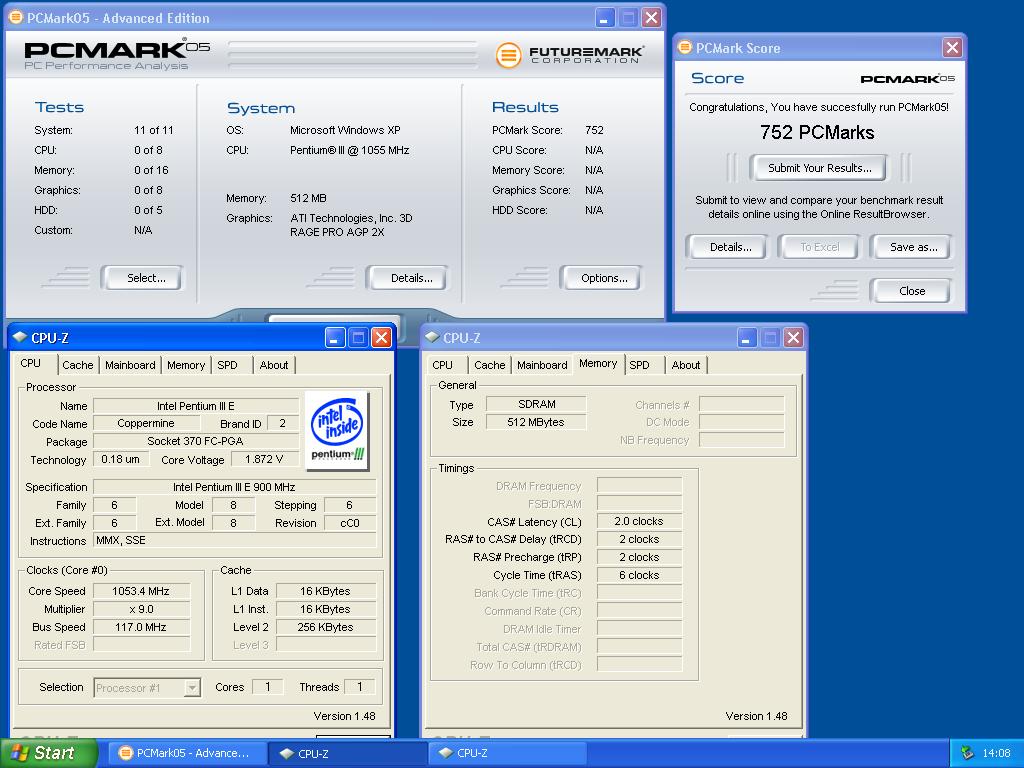Click the To Excel button
The height and width of the screenshot is (768, 1024).
819,247
